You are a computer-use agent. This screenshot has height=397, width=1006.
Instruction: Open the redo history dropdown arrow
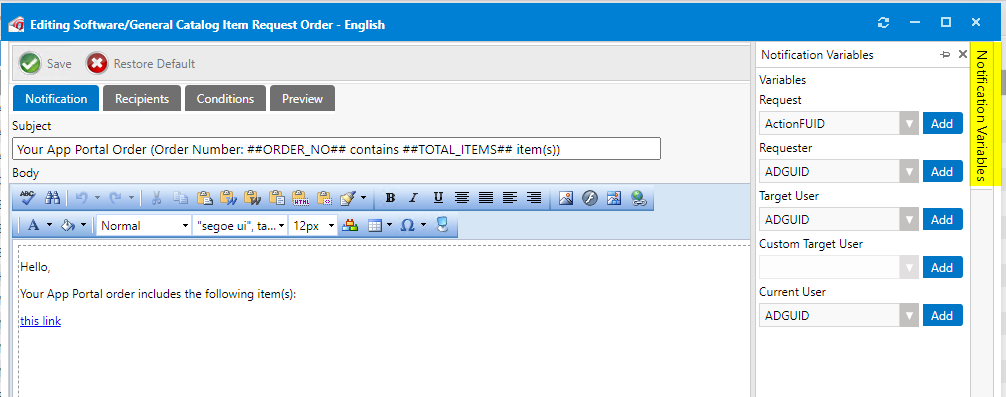tap(132, 198)
